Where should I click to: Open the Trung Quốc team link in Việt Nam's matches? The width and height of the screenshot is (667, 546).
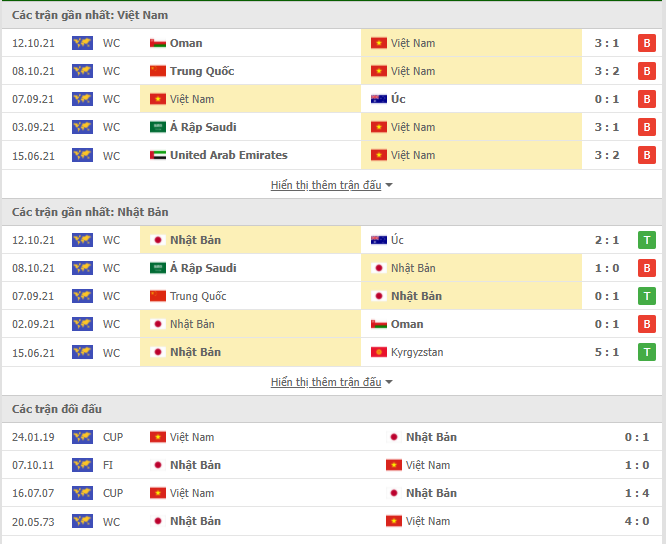202,71
